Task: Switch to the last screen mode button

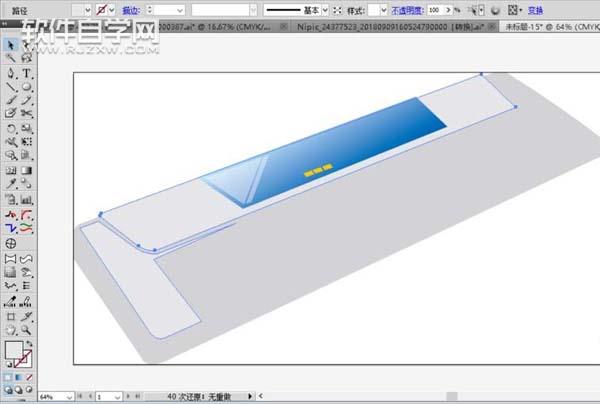Action: (x=29, y=390)
